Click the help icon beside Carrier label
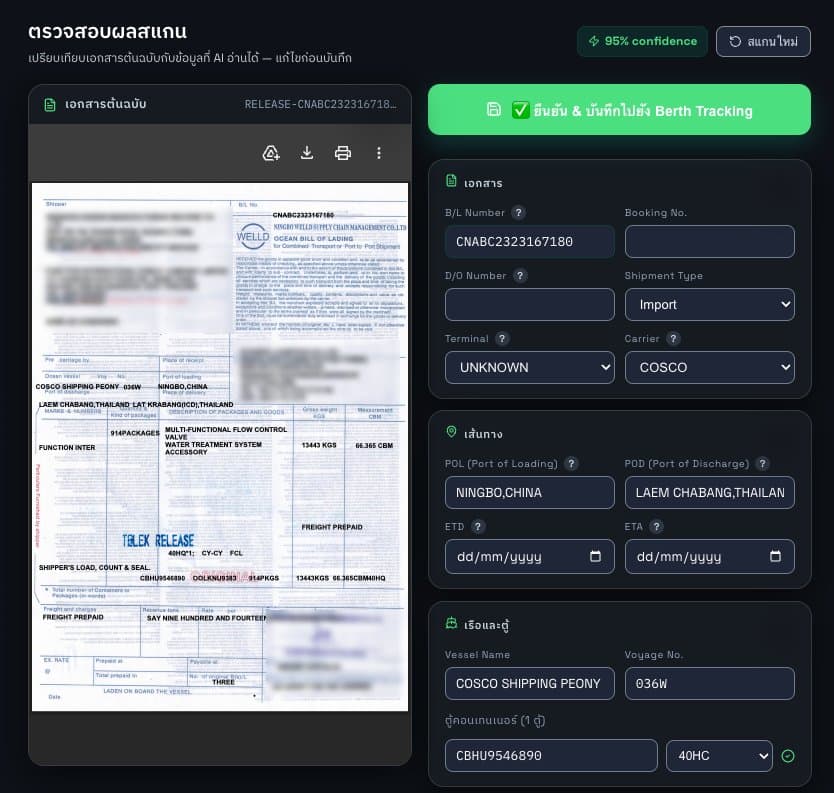 tap(673, 338)
